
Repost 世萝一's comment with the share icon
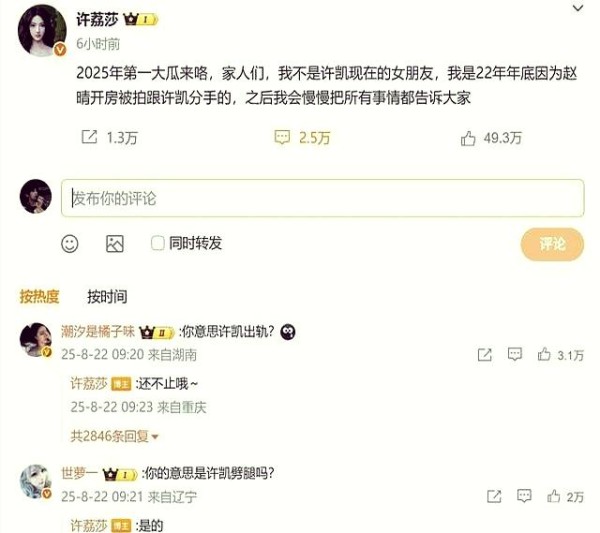[494, 497]
